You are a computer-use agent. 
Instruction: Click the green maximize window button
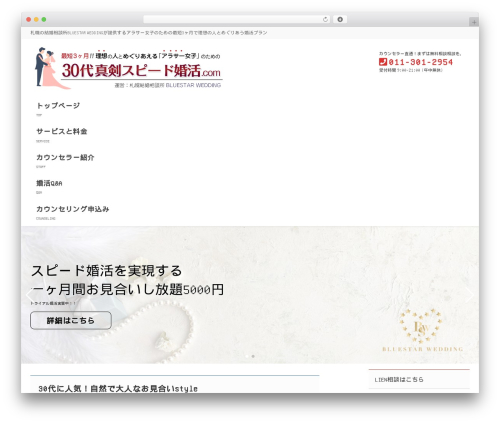coord(44,19)
